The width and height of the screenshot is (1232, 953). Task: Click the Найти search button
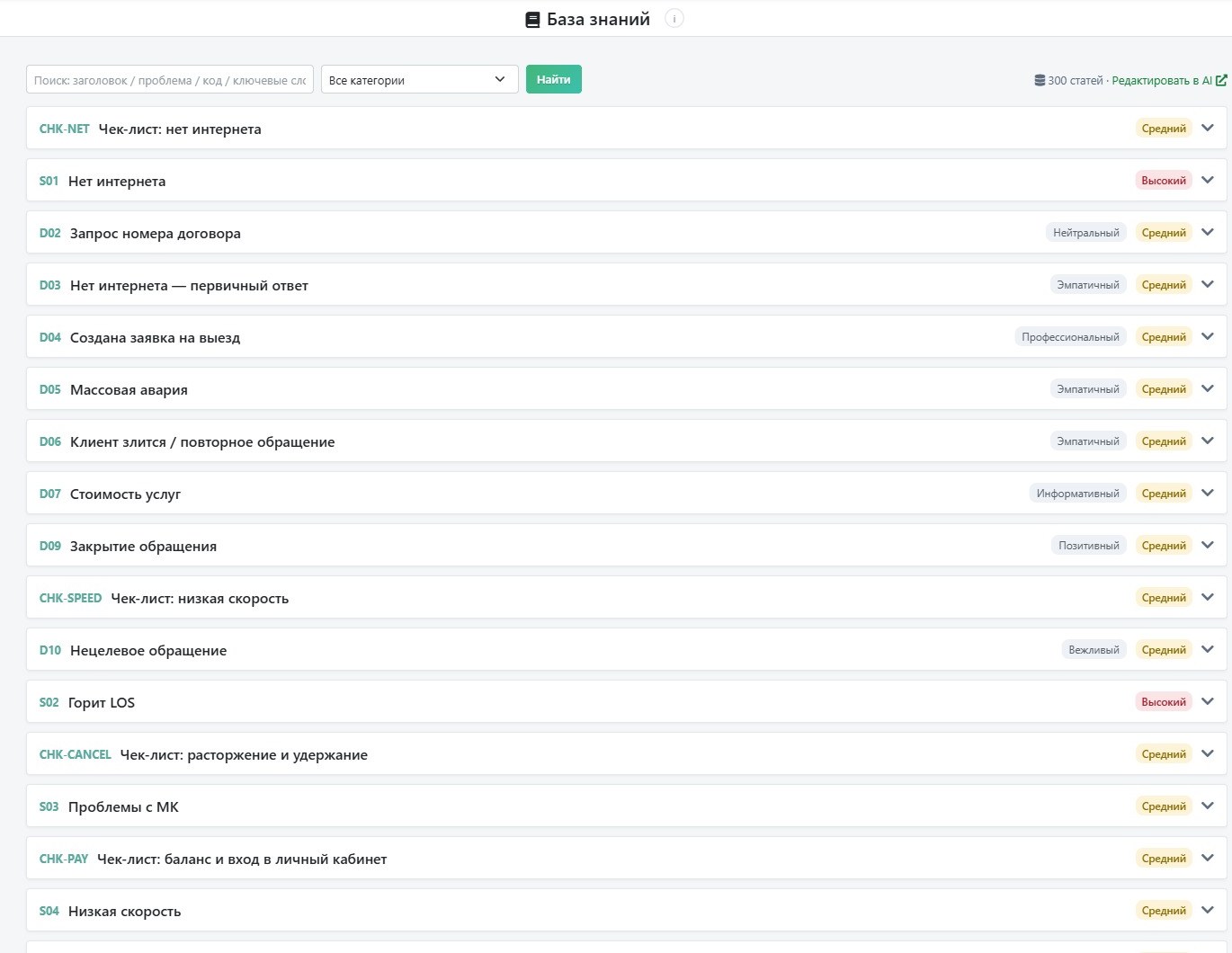point(554,79)
